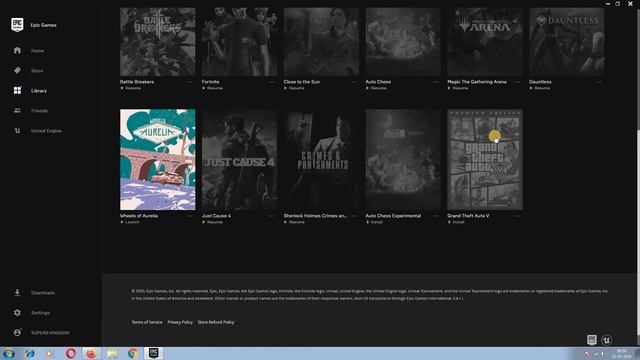
Task: Open Terms of Service link
Action: (x=147, y=322)
